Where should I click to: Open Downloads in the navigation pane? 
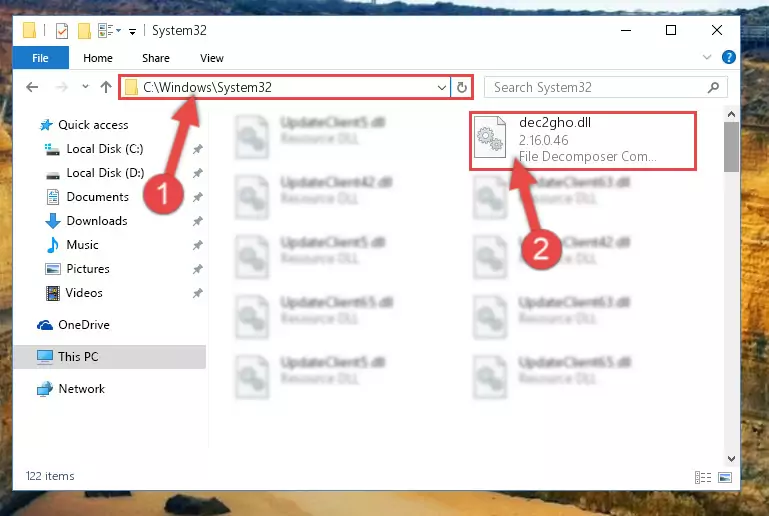pos(97,221)
